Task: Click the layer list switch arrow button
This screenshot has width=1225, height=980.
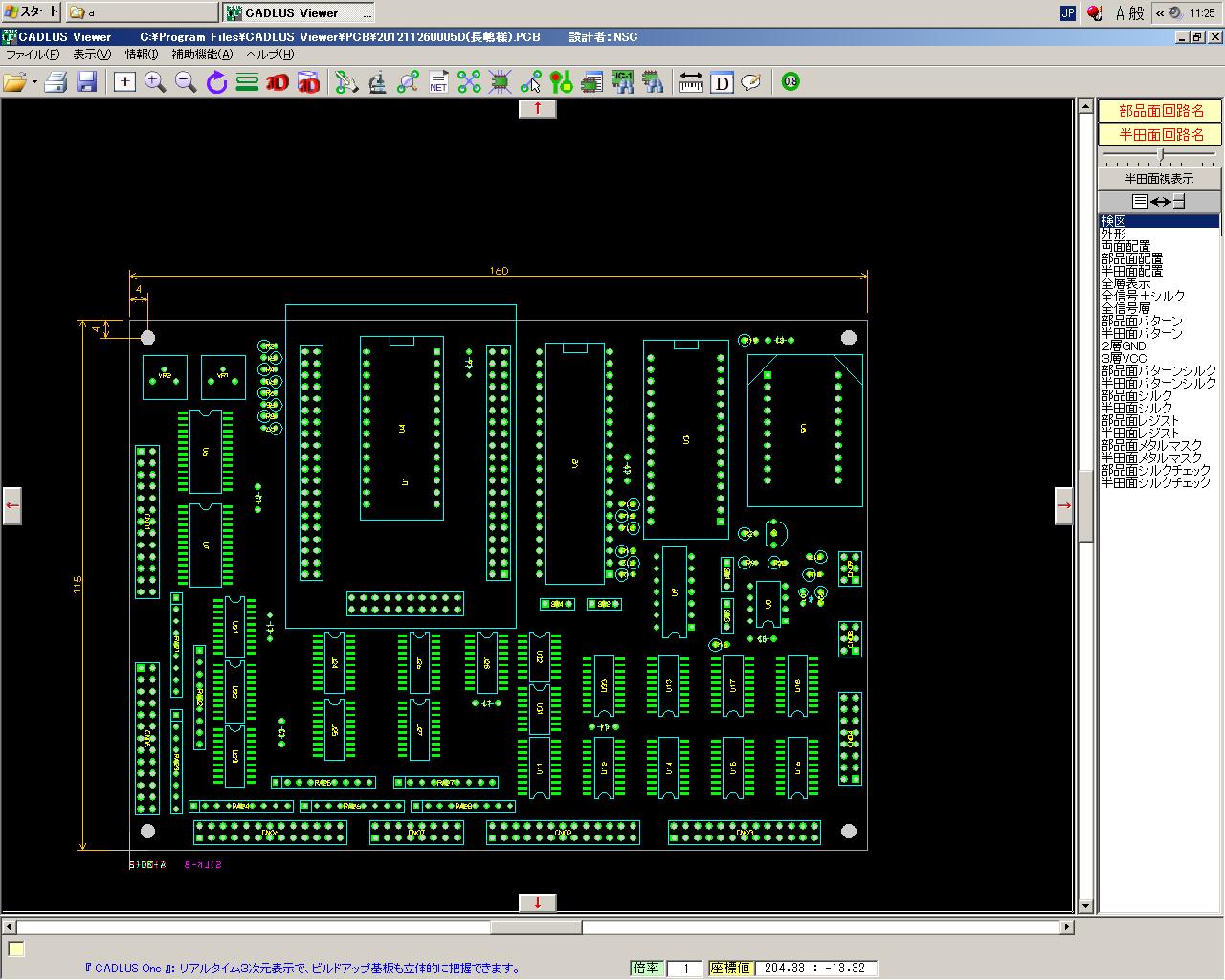Action: [x=1159, y=201]
